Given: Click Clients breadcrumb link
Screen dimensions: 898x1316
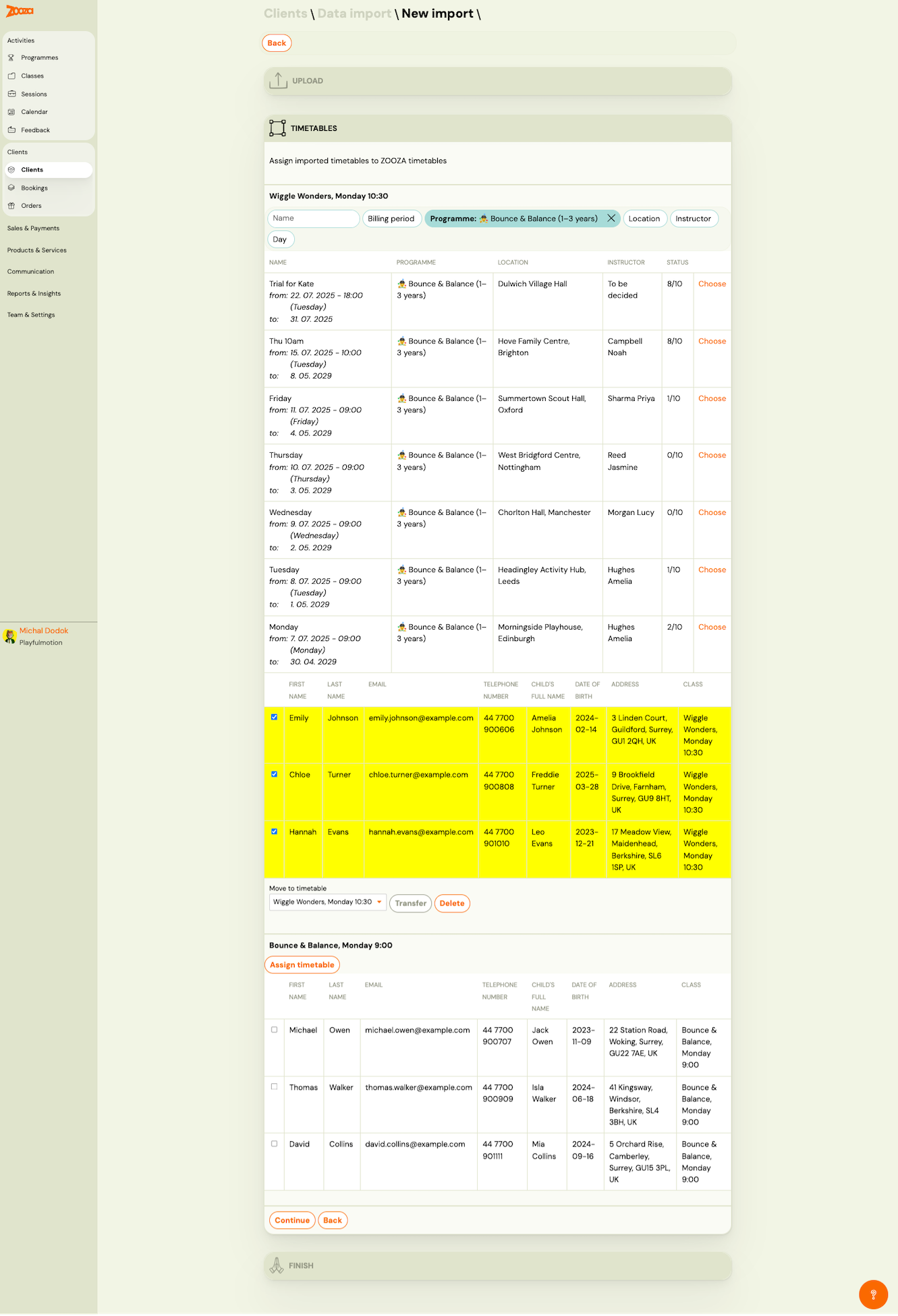Looking at the screenshot, I should click(285, 13).
